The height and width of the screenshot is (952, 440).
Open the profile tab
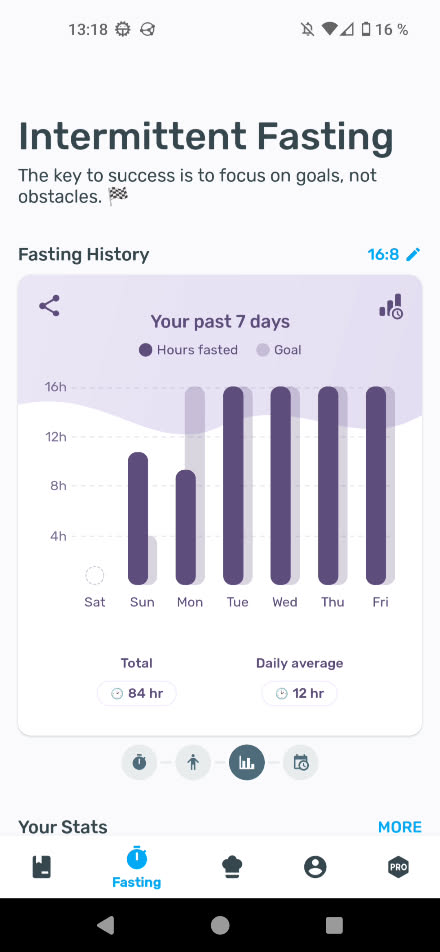click(x=315, y=867)
